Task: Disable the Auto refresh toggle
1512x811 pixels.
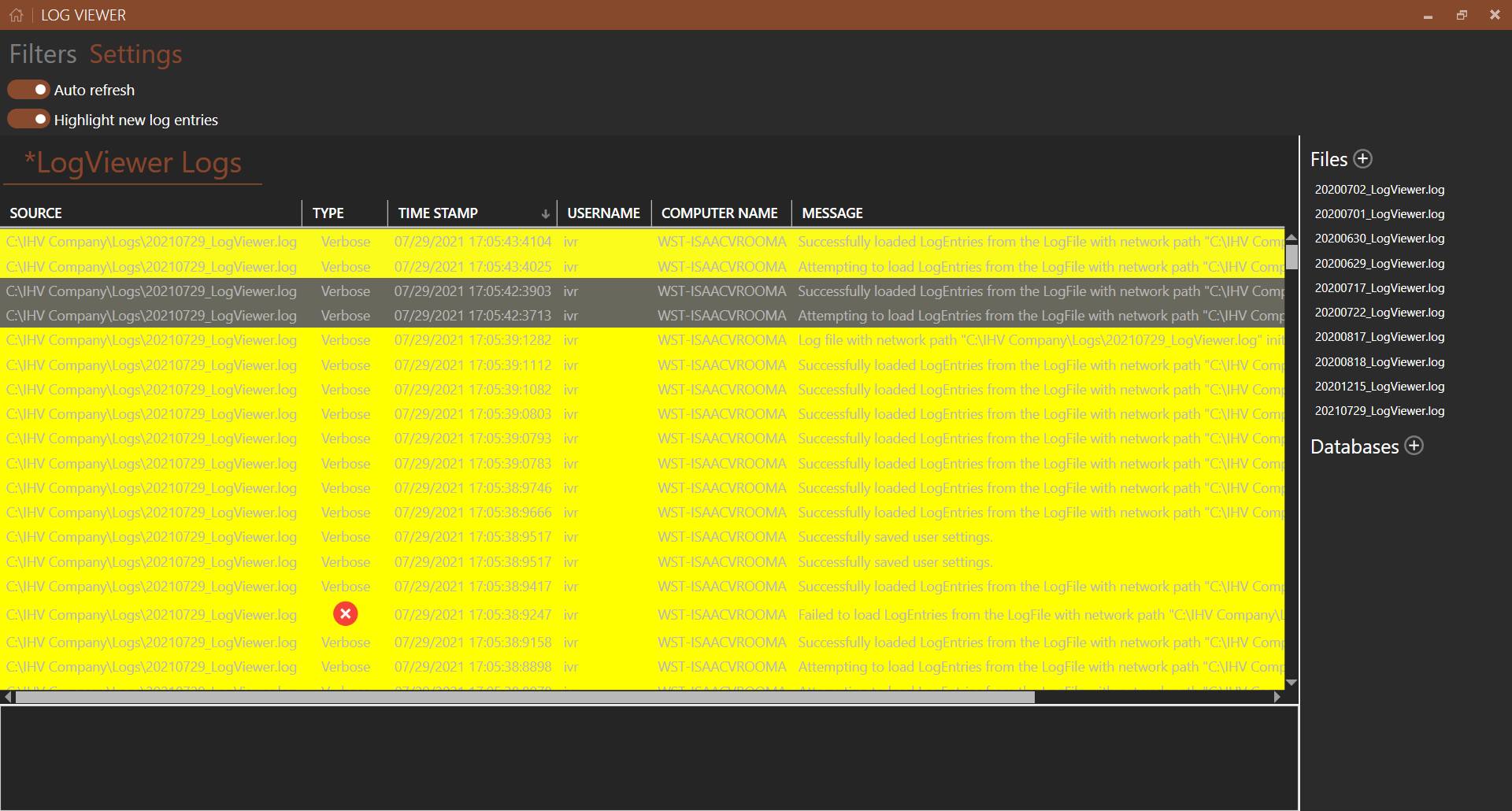Action: (x=28, y=89)
